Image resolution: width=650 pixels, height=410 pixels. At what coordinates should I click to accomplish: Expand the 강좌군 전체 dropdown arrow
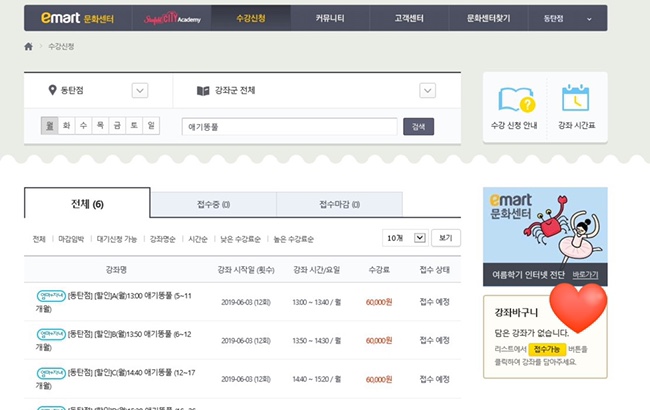pos(427,90)
